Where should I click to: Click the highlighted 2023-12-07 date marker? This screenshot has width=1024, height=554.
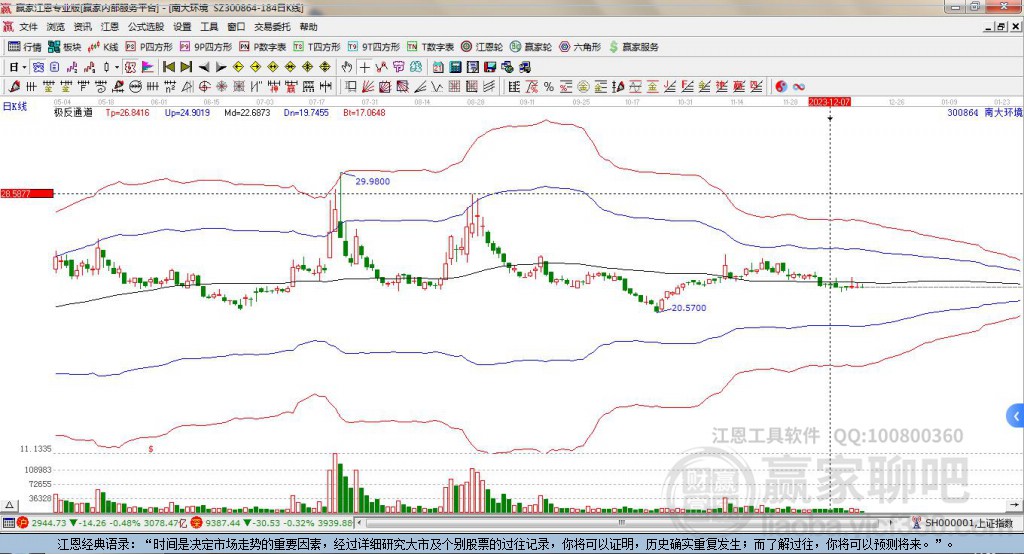(829, 102)
